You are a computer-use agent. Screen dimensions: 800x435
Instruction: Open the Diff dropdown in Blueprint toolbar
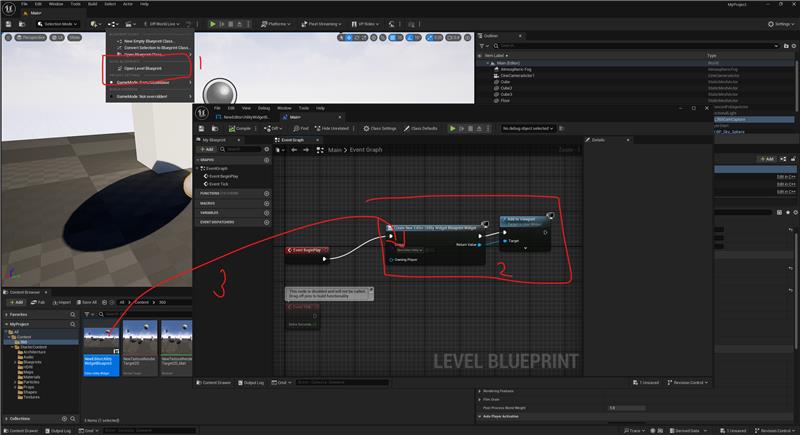(x=273, y=129)
